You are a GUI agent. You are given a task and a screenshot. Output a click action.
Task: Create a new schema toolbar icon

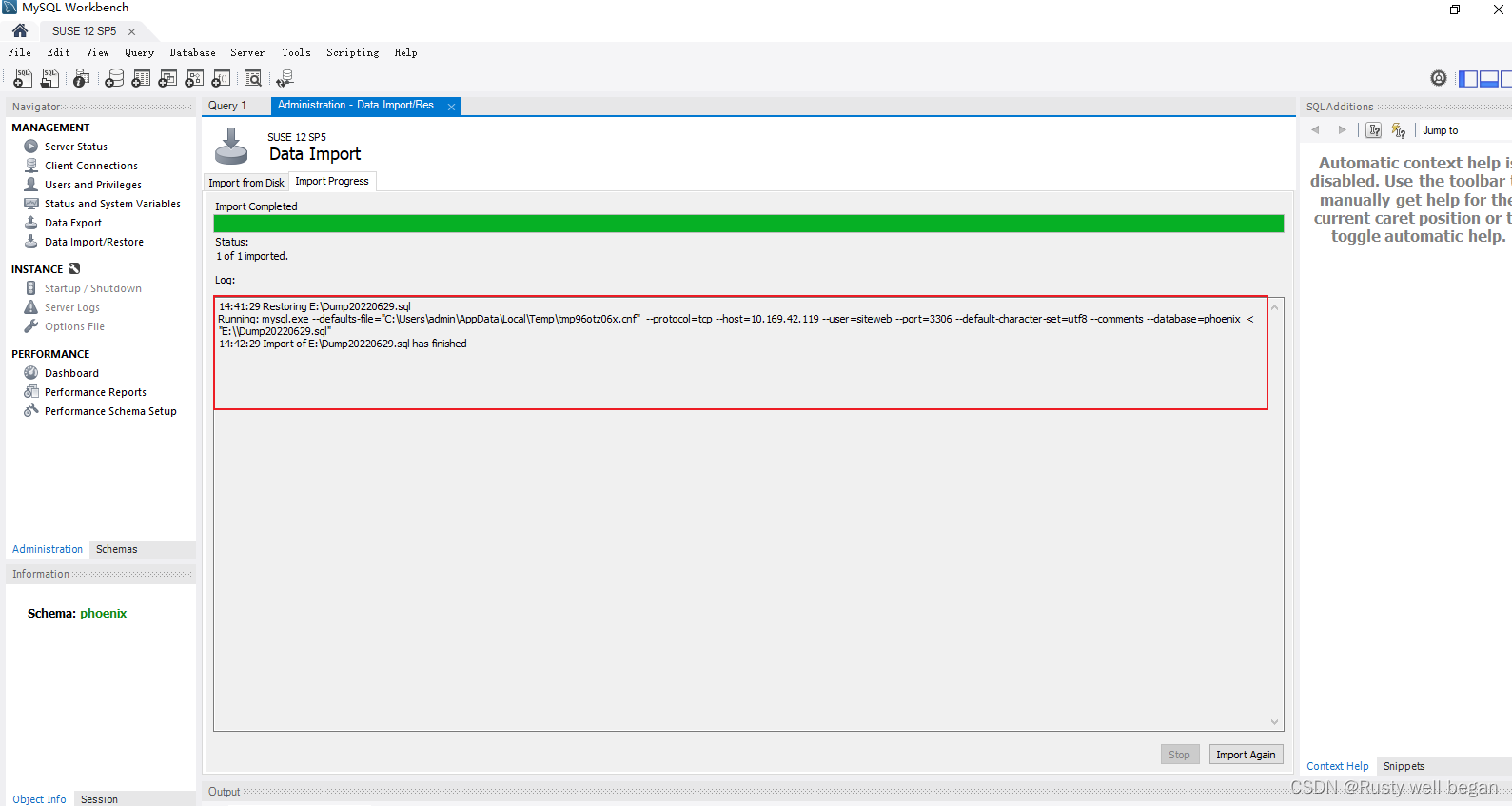pos(114,78)
